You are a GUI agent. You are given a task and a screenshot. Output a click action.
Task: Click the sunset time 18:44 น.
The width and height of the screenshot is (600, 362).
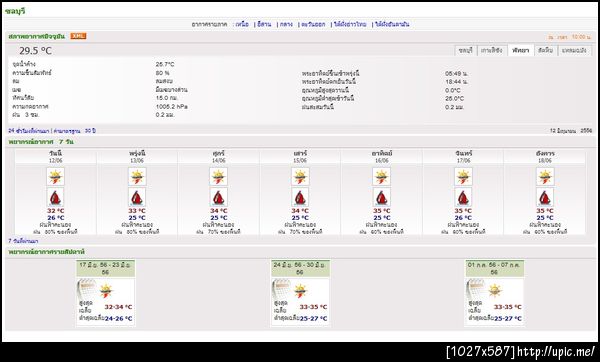coord(456,82)
